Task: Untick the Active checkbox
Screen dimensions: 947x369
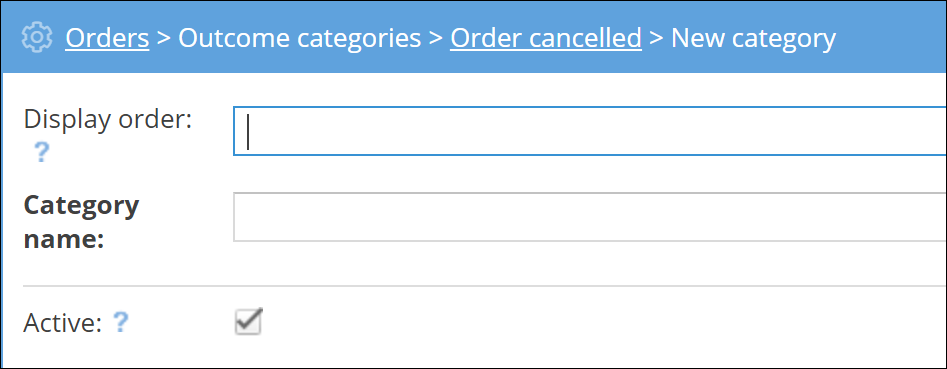Action: pos(248,322)
